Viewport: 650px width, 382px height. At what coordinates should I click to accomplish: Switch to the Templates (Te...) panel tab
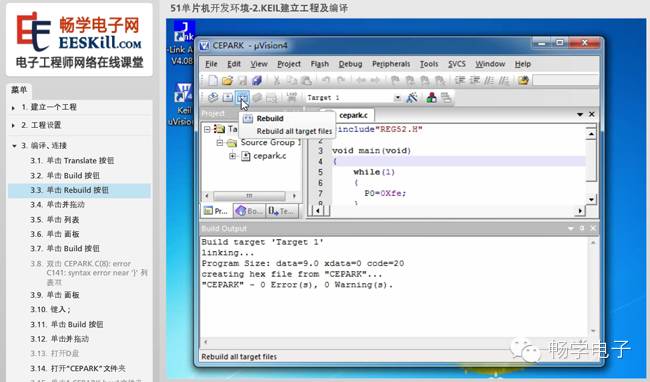[282, 211]
